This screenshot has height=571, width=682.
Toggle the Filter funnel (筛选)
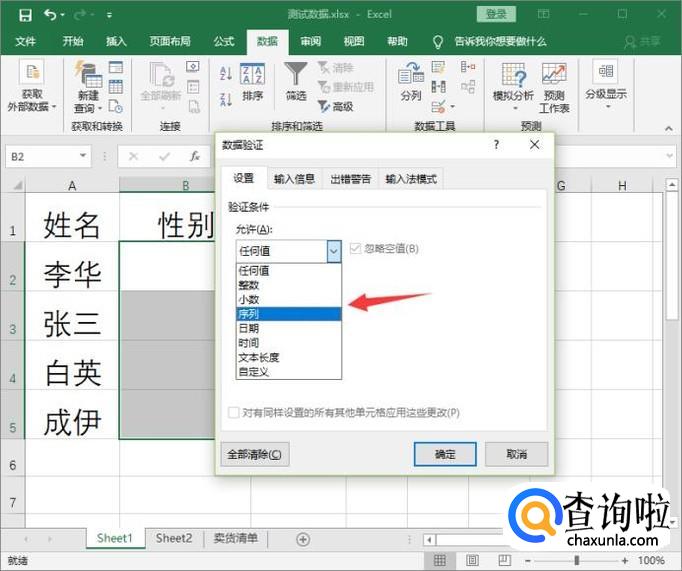click(x=296, y=83)
